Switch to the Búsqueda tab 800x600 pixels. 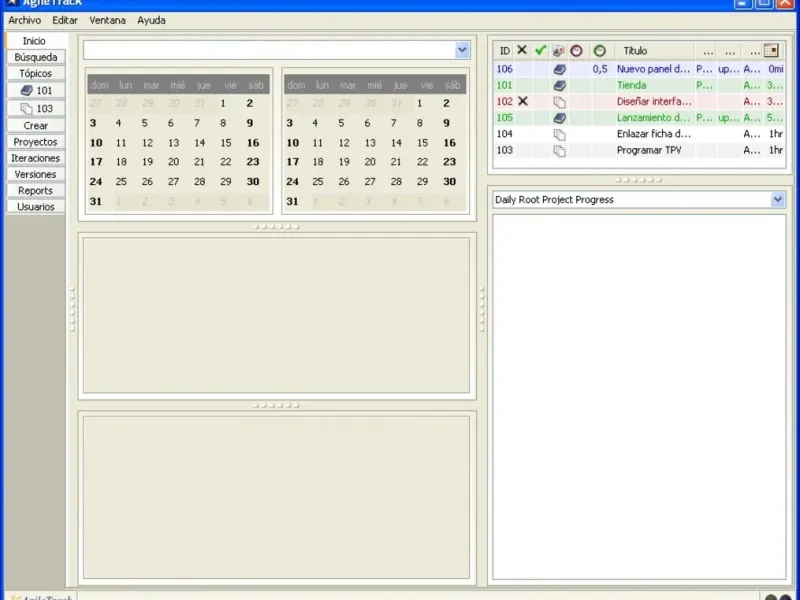click(36, 57)
